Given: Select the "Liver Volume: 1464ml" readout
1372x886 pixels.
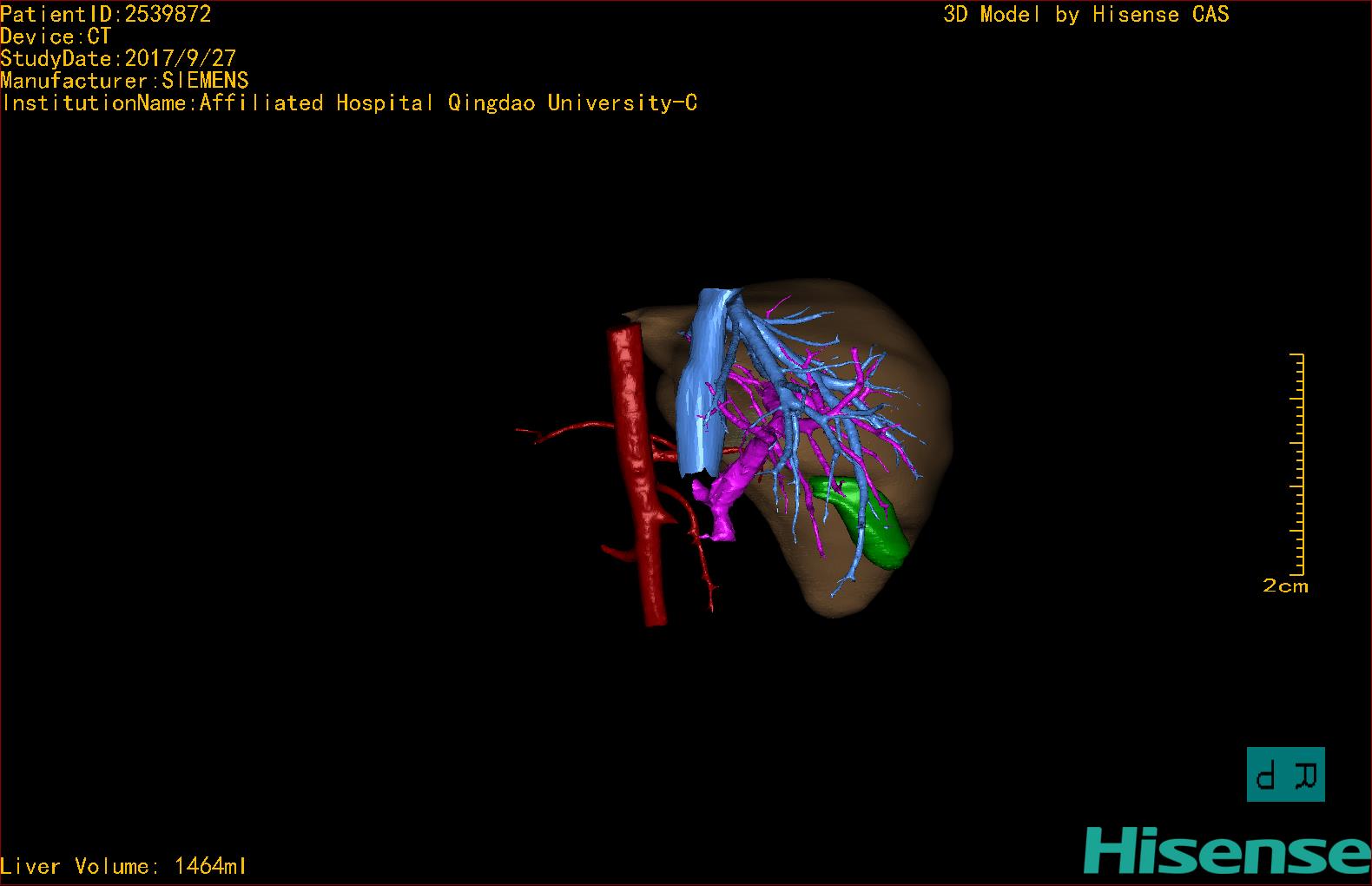Looking at the screenshot, I should pos(123,866).
